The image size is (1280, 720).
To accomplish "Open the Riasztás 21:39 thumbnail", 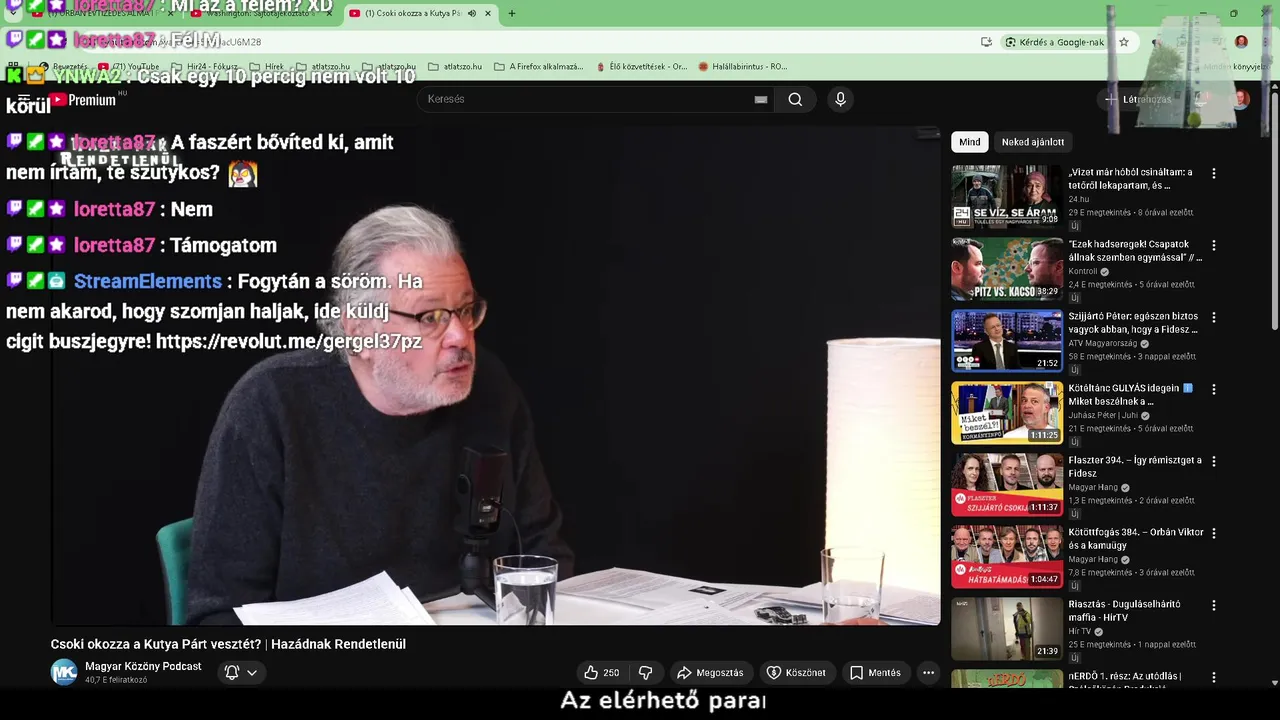I will (x=1007, y=628).
